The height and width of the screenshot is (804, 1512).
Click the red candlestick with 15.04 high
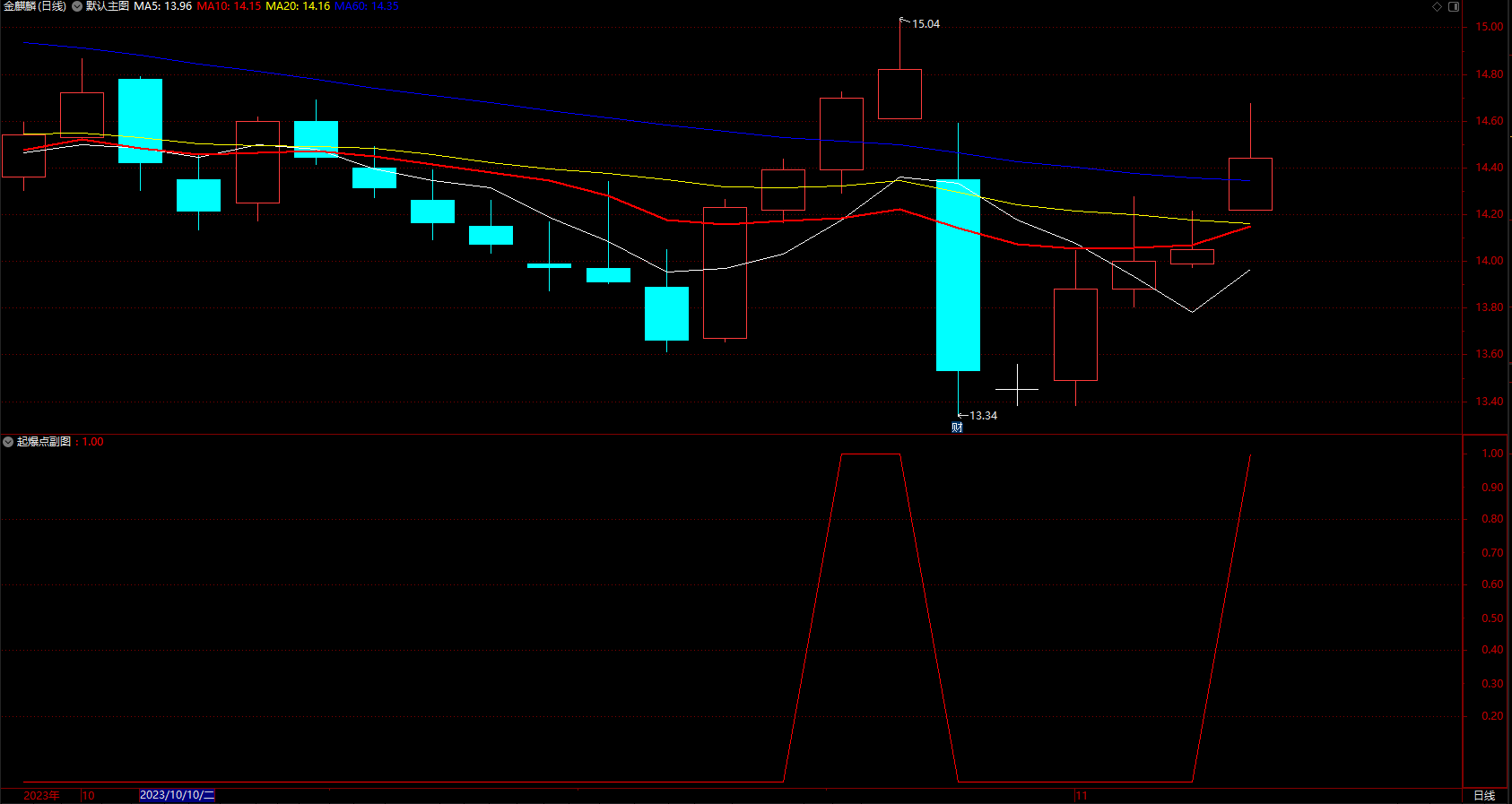point(899,93)
